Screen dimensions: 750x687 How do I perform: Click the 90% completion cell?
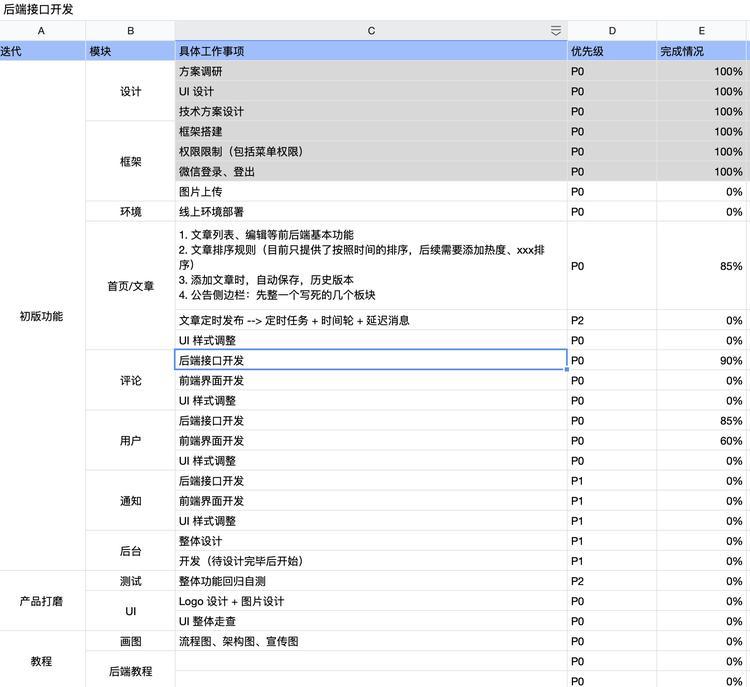[x=702, y=361]
